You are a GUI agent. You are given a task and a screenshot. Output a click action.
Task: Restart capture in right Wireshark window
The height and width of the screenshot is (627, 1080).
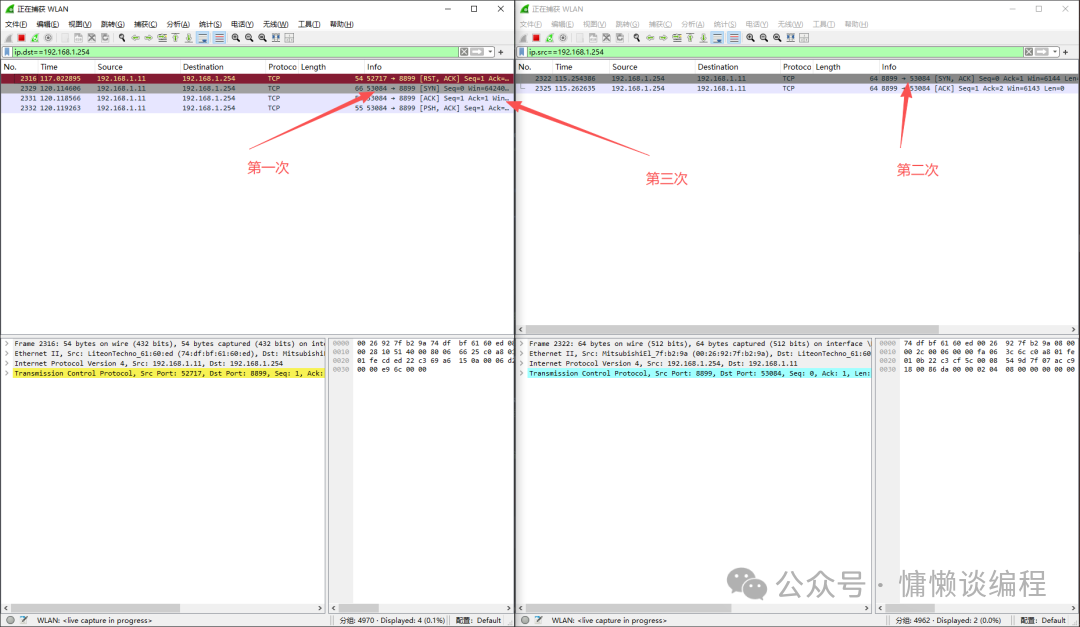pyautogui.click(x=549, y=38)
